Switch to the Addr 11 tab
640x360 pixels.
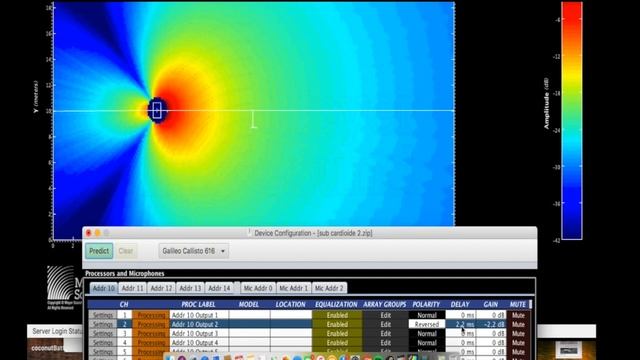click(x=133, y=288)
